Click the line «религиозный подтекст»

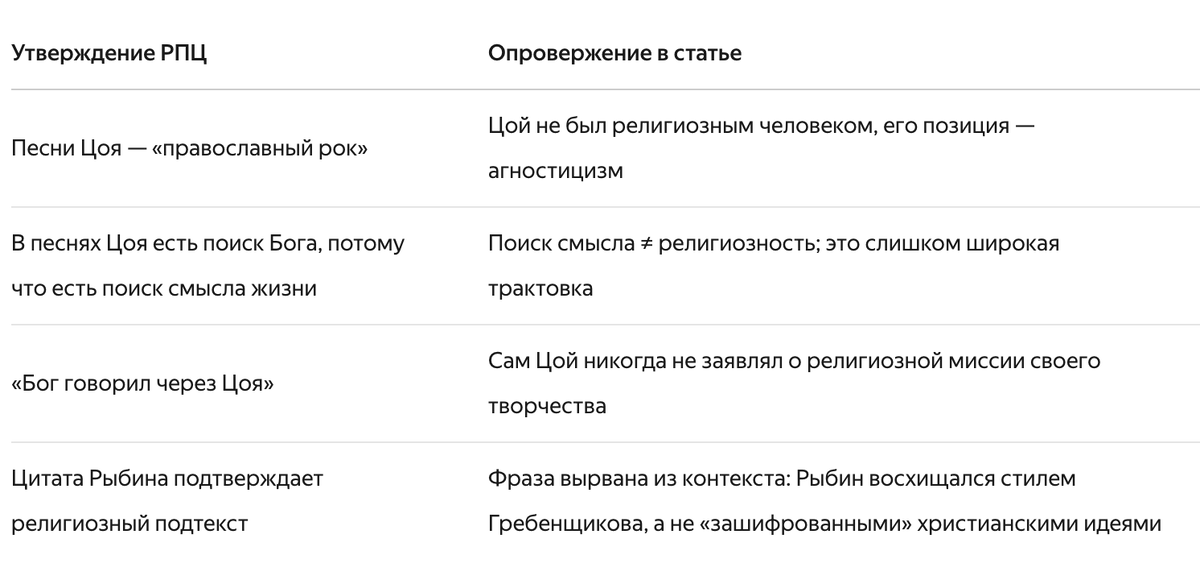tap(129, 523)
